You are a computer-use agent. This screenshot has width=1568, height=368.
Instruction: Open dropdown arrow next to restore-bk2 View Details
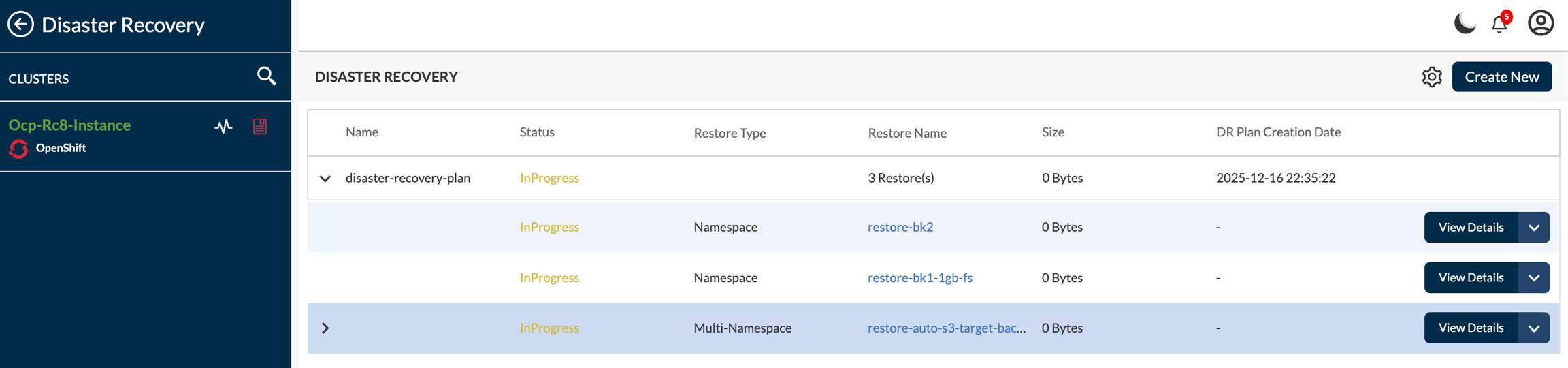(x=1534, y=228)
